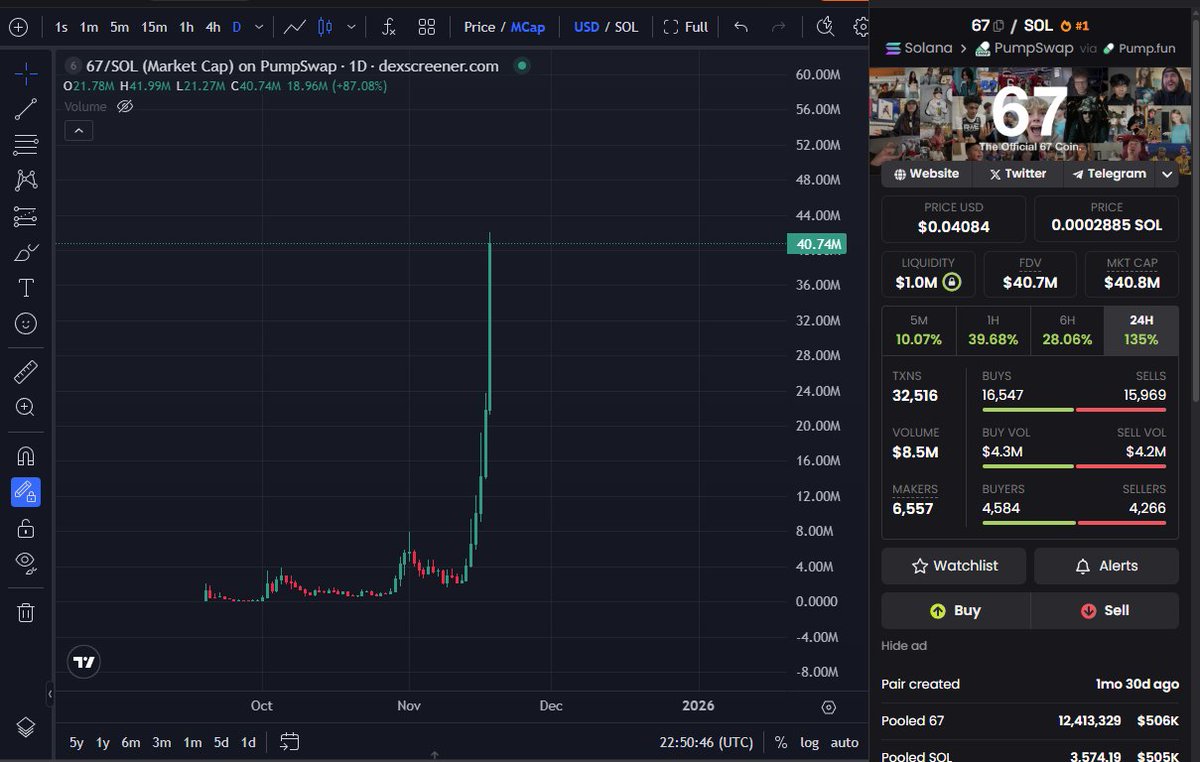Select the Brush drawing tool
This screenshot has height=762, width=1200.
pyautogui.click(x=27, y=253)
